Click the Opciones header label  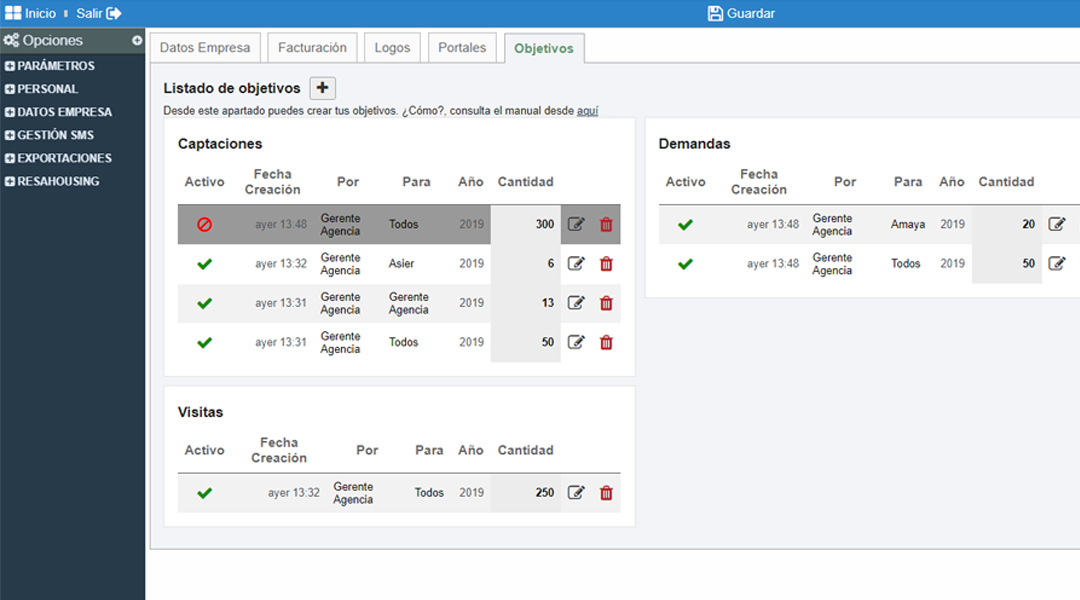[x=52, y=41]
